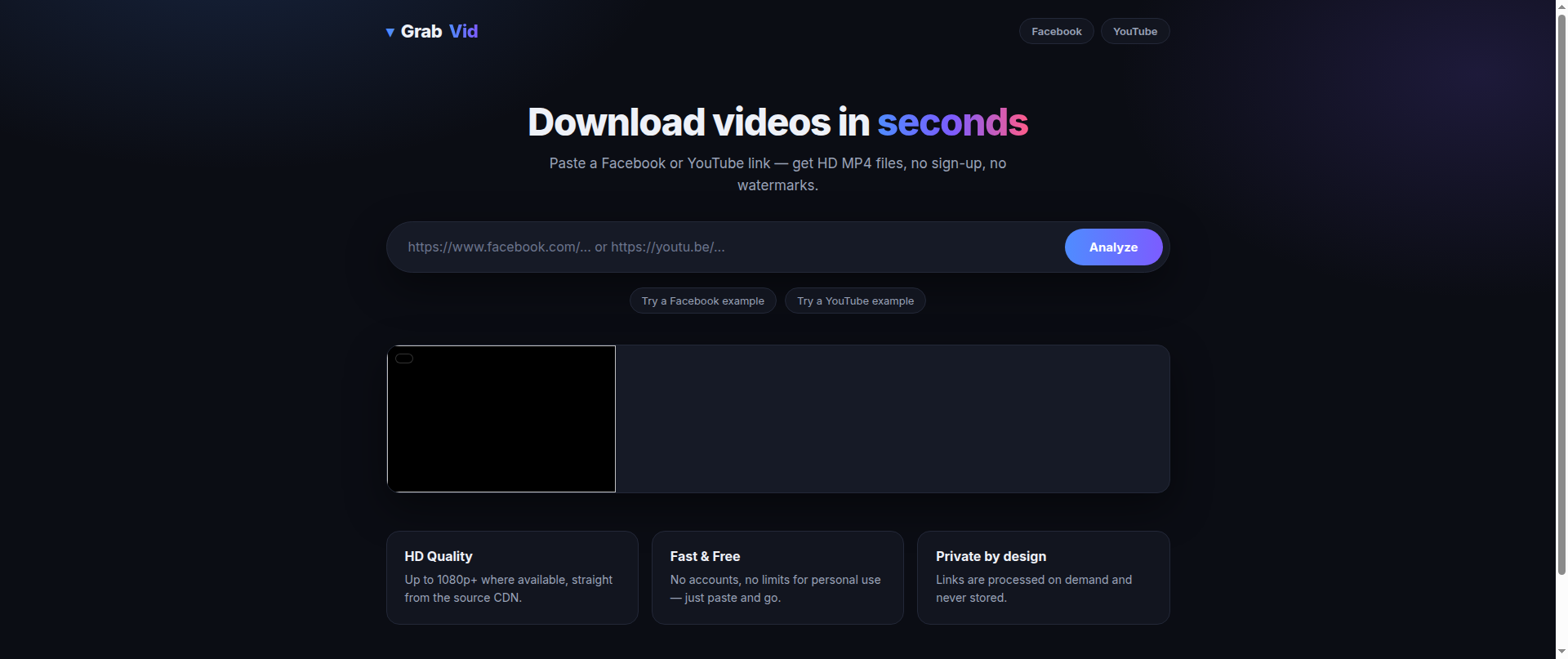Click the "Fast & Free" card heading
The image size is (1568, 659).
(705, 556)
